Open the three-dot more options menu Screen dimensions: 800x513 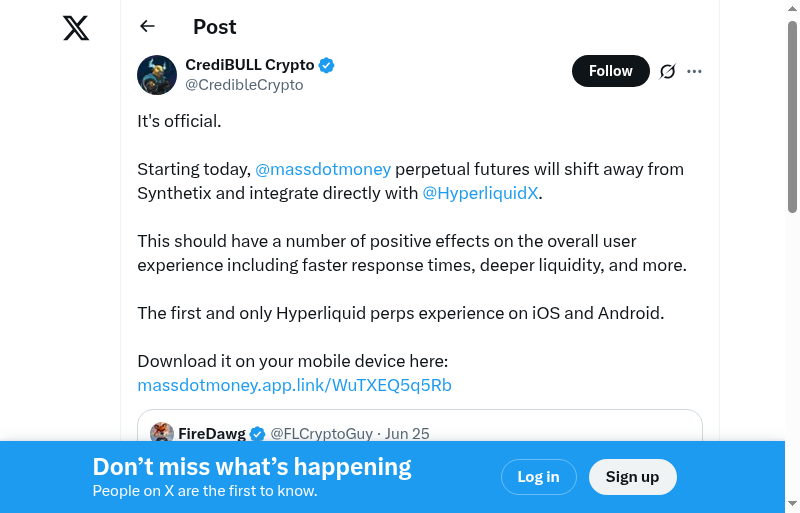(x=695, y=71)
